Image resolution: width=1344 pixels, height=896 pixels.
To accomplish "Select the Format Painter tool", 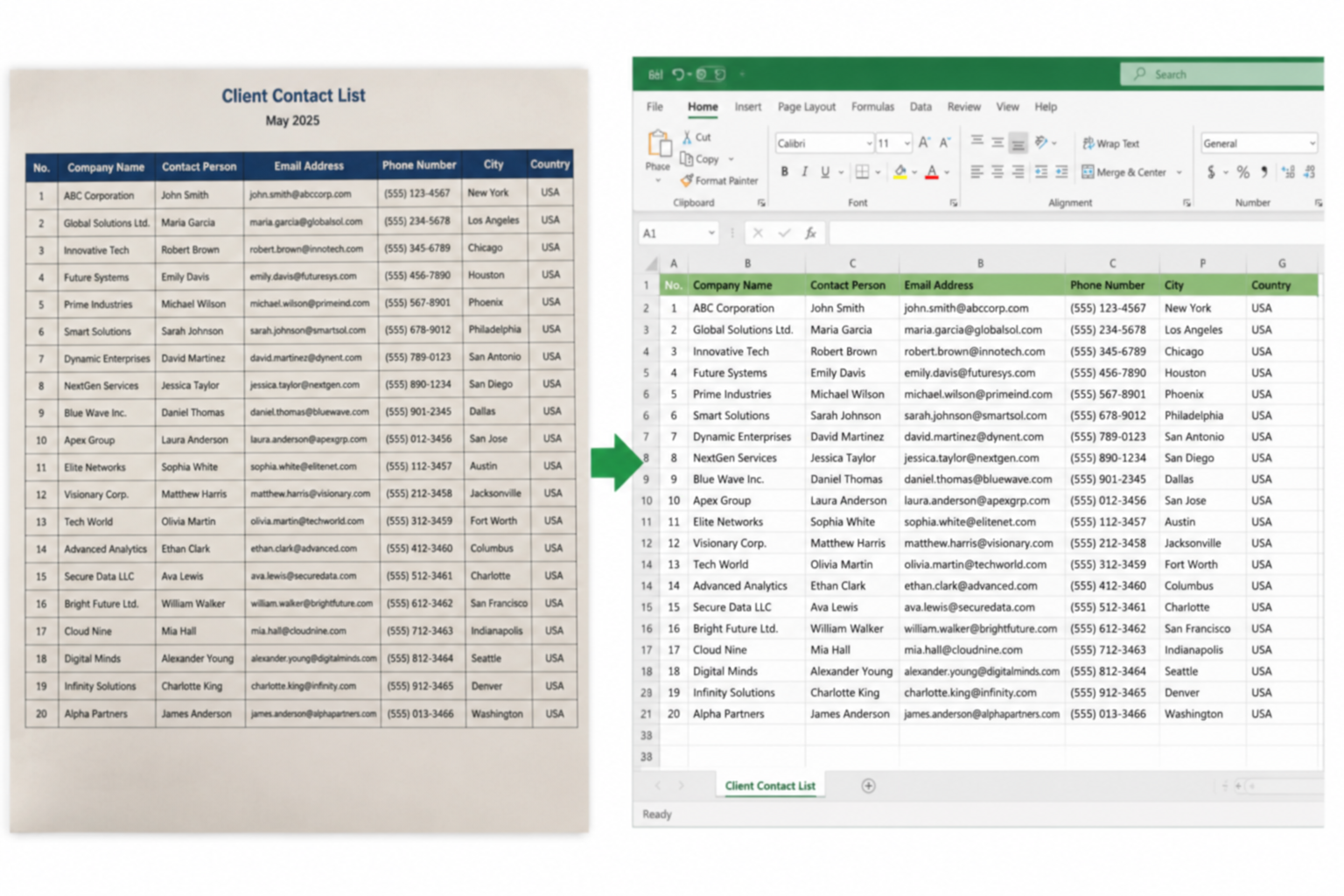I will tap(719, 181).
